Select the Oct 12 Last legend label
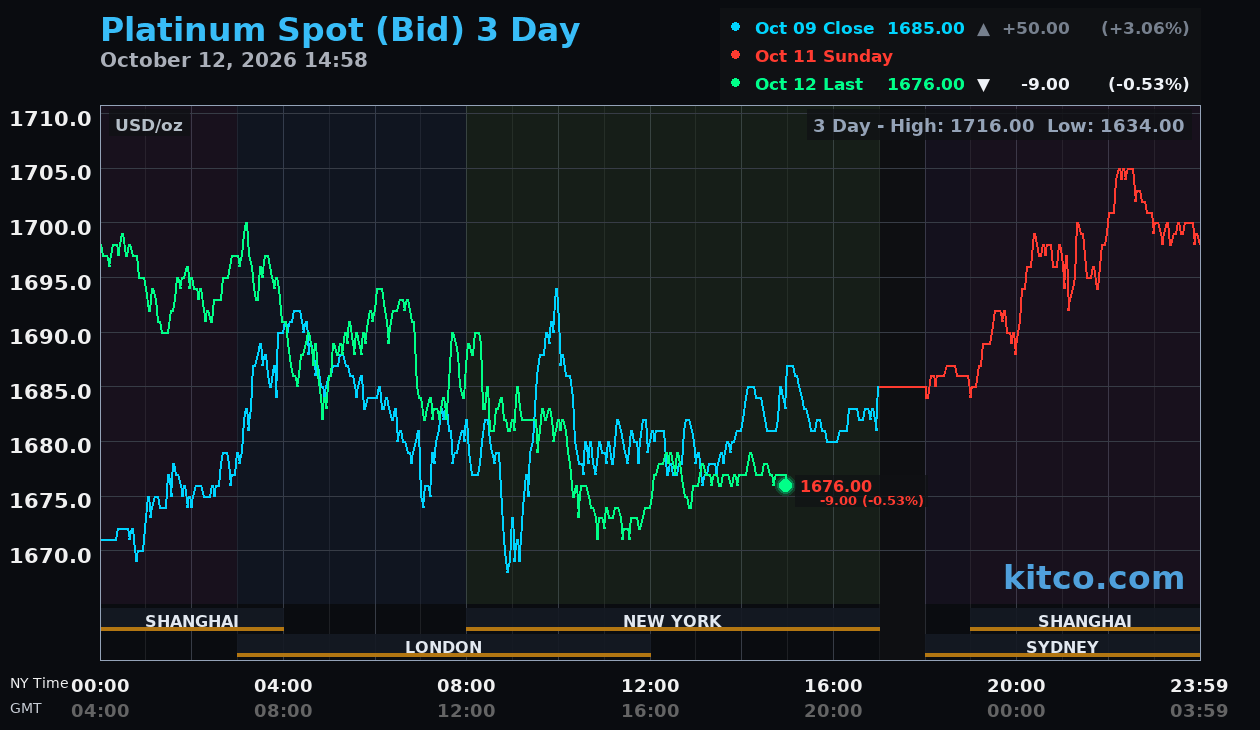Screen dimensions: 1260x730 [x=809, y=84]
